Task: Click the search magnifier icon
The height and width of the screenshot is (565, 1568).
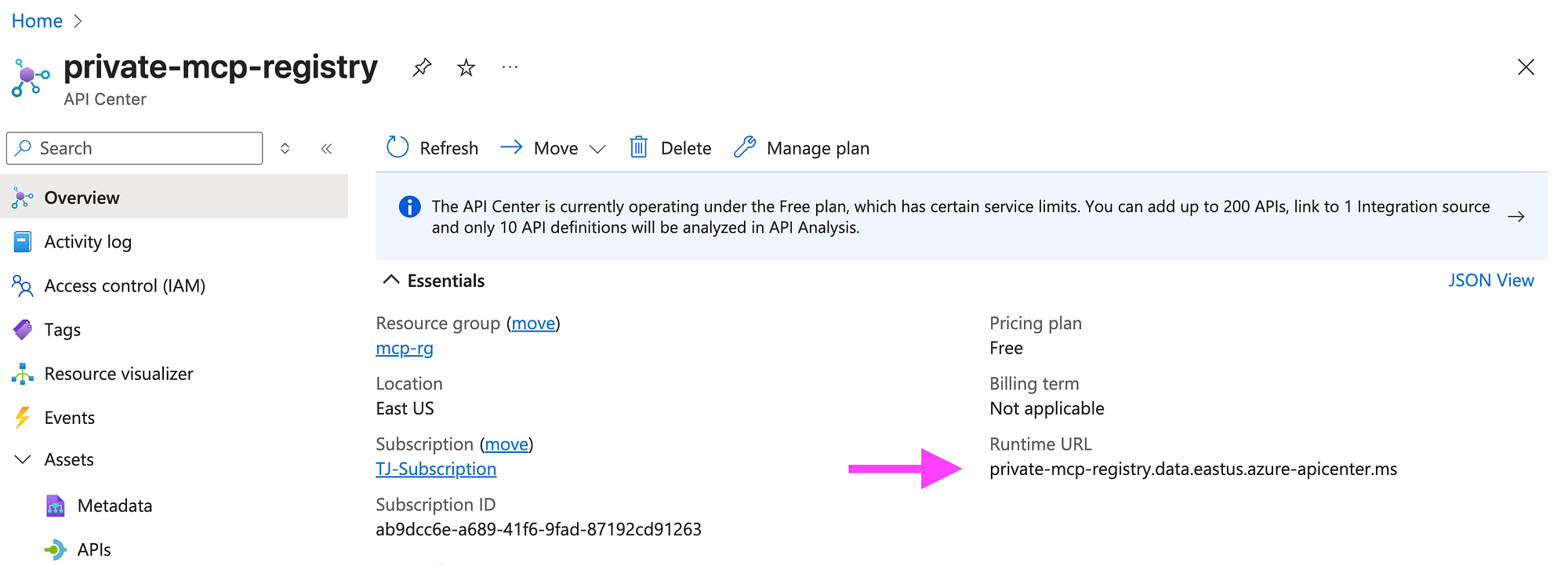Action: (24, 148)
